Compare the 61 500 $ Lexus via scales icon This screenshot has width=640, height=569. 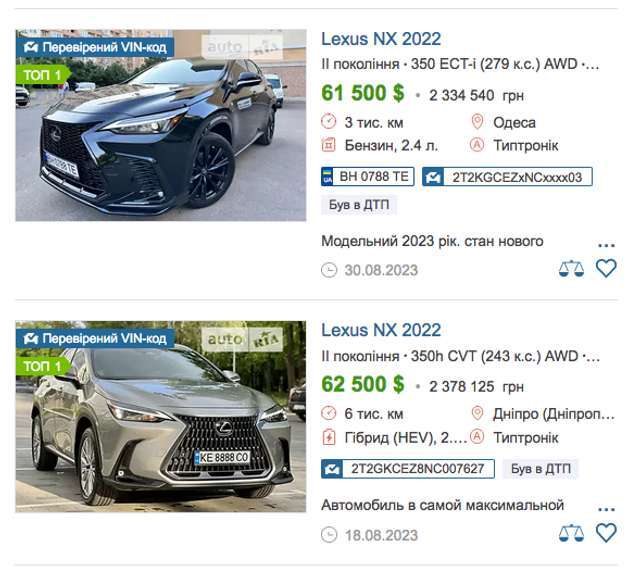(x=571, y=269)
